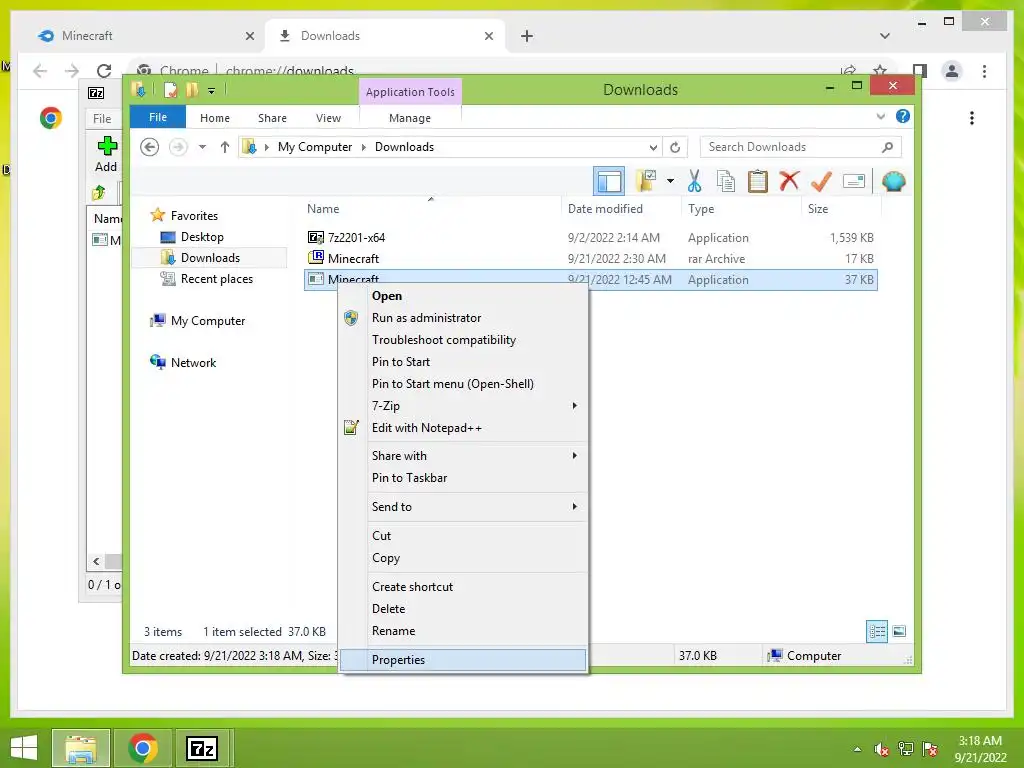Image resolution: width=1024 pixels, height=768 pixels.
Task: Click the Paste clipboard toolbar icon
Action: tap(758, 181)
